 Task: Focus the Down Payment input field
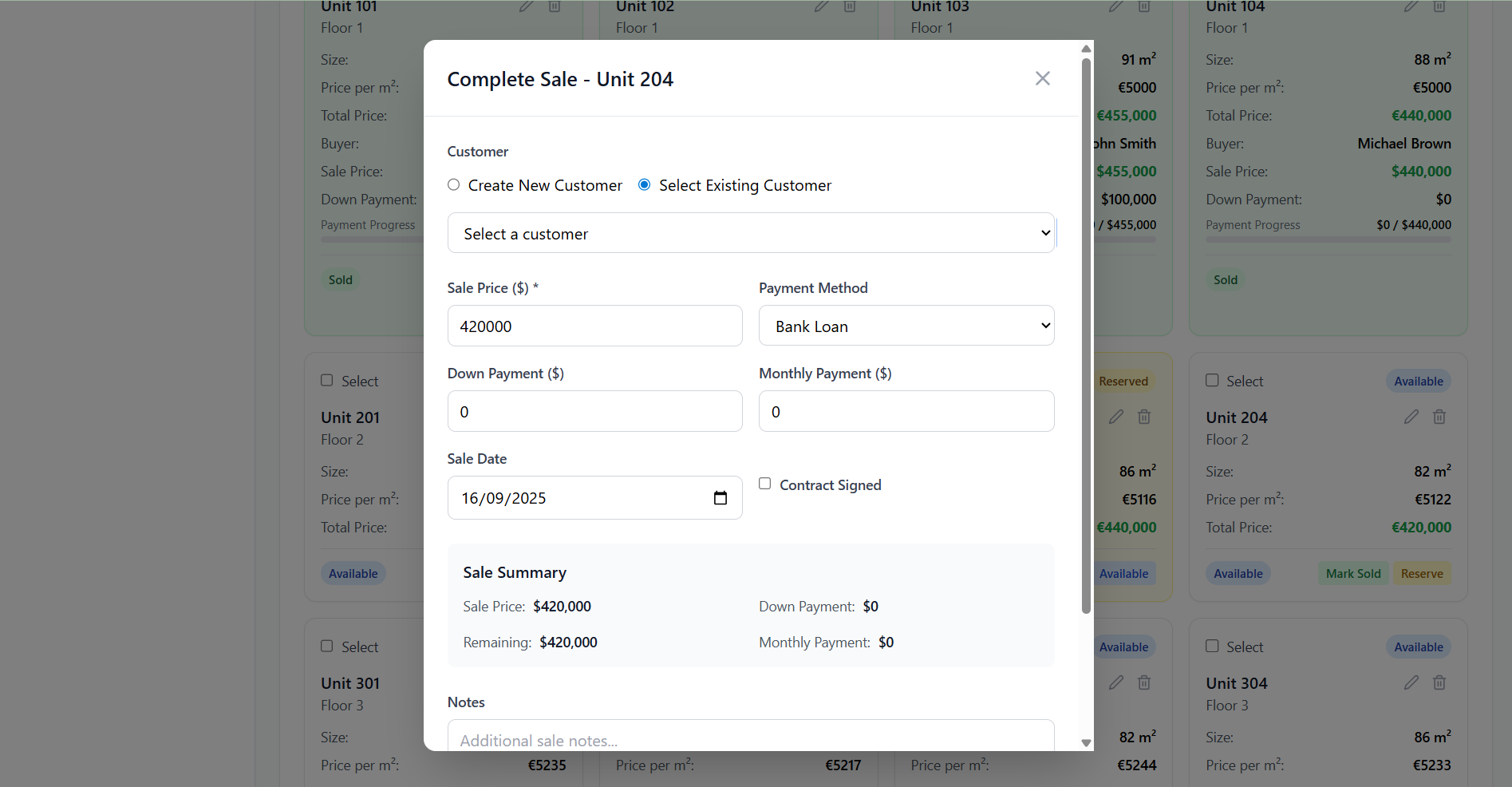click(594, 411)
